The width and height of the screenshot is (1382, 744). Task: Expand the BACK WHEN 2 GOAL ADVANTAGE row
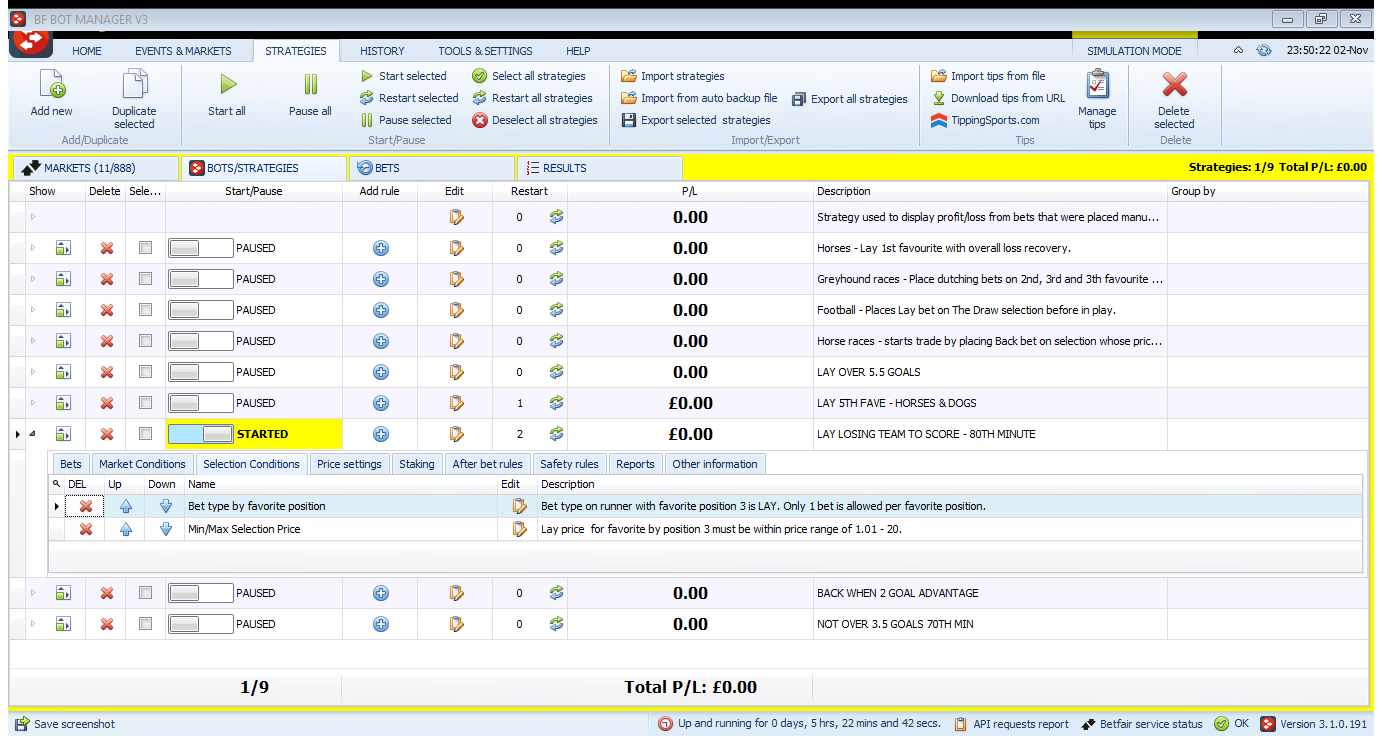click(32, 593)
